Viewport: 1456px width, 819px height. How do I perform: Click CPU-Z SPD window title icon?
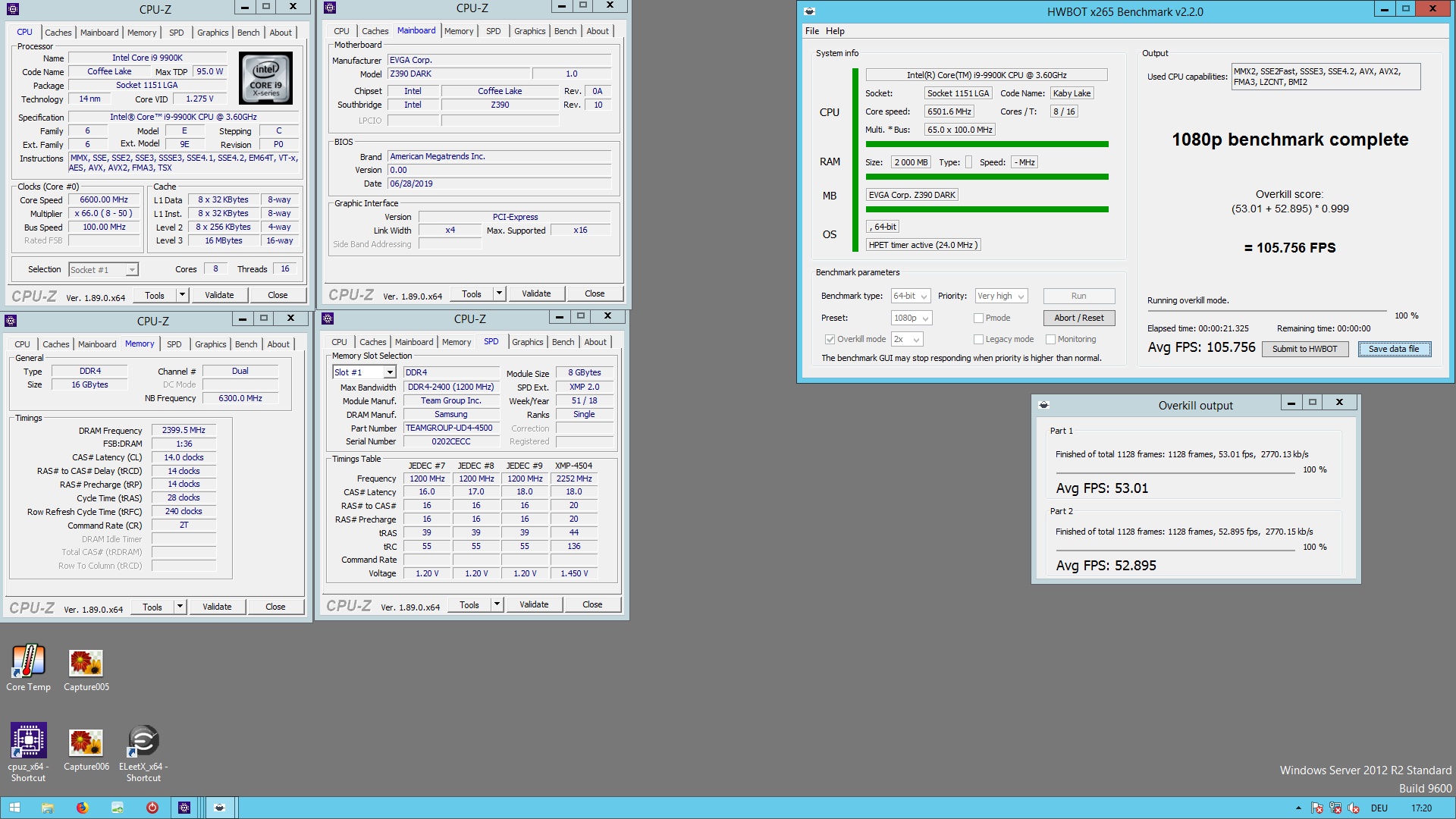click(x=328, y=318)
